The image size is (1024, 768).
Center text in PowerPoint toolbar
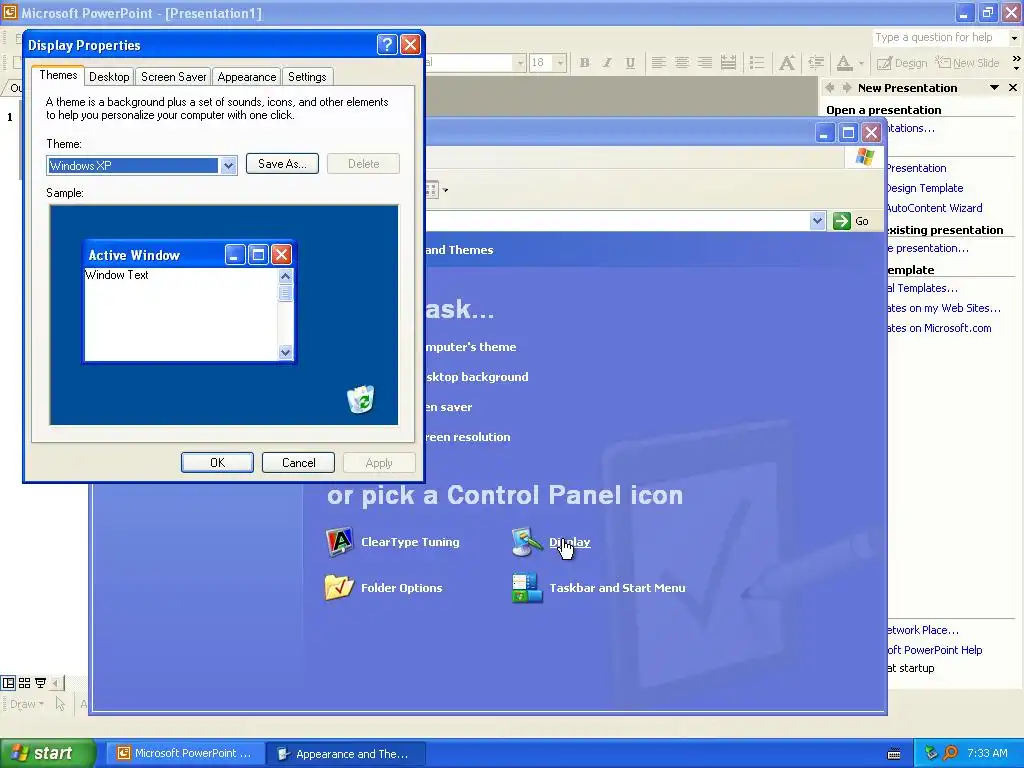tap(681, 63)
